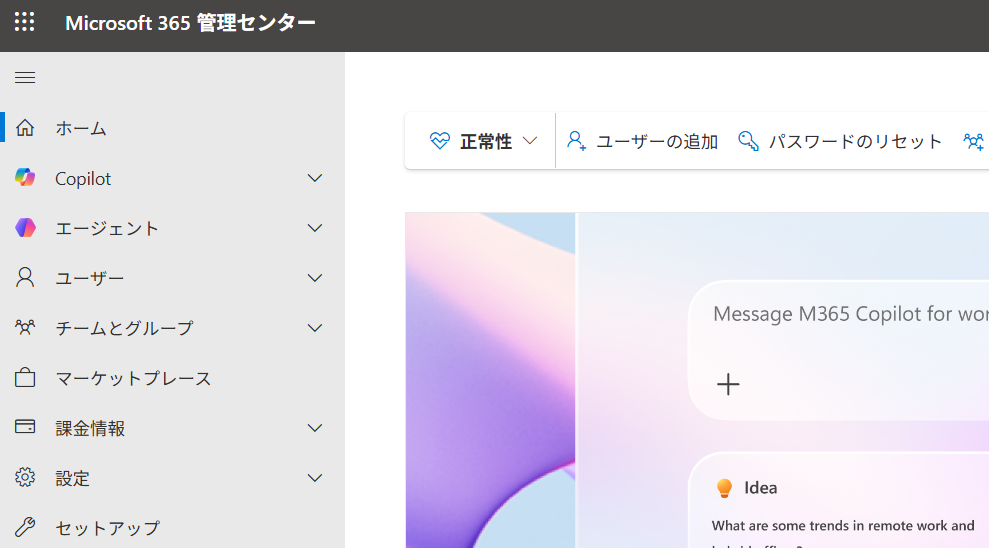This screenshot has height=548, width=989.
Task: Click the 課金情報 credit card icon
Action: tap(25, 428)
